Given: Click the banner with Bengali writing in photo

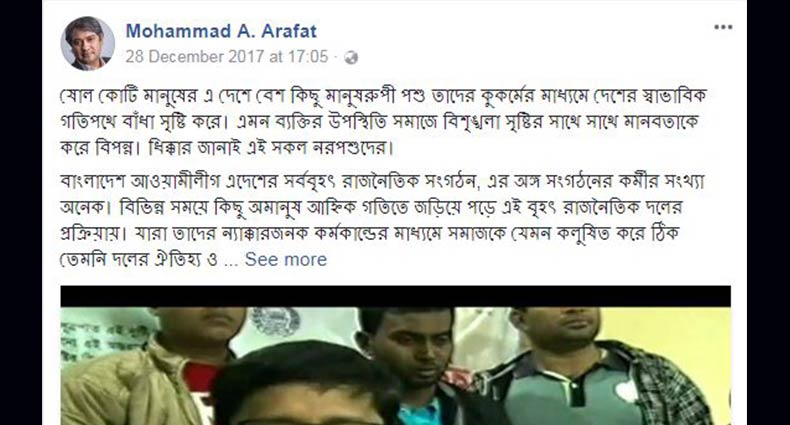Looking at the screenshot, I should (x=103, y=336).
